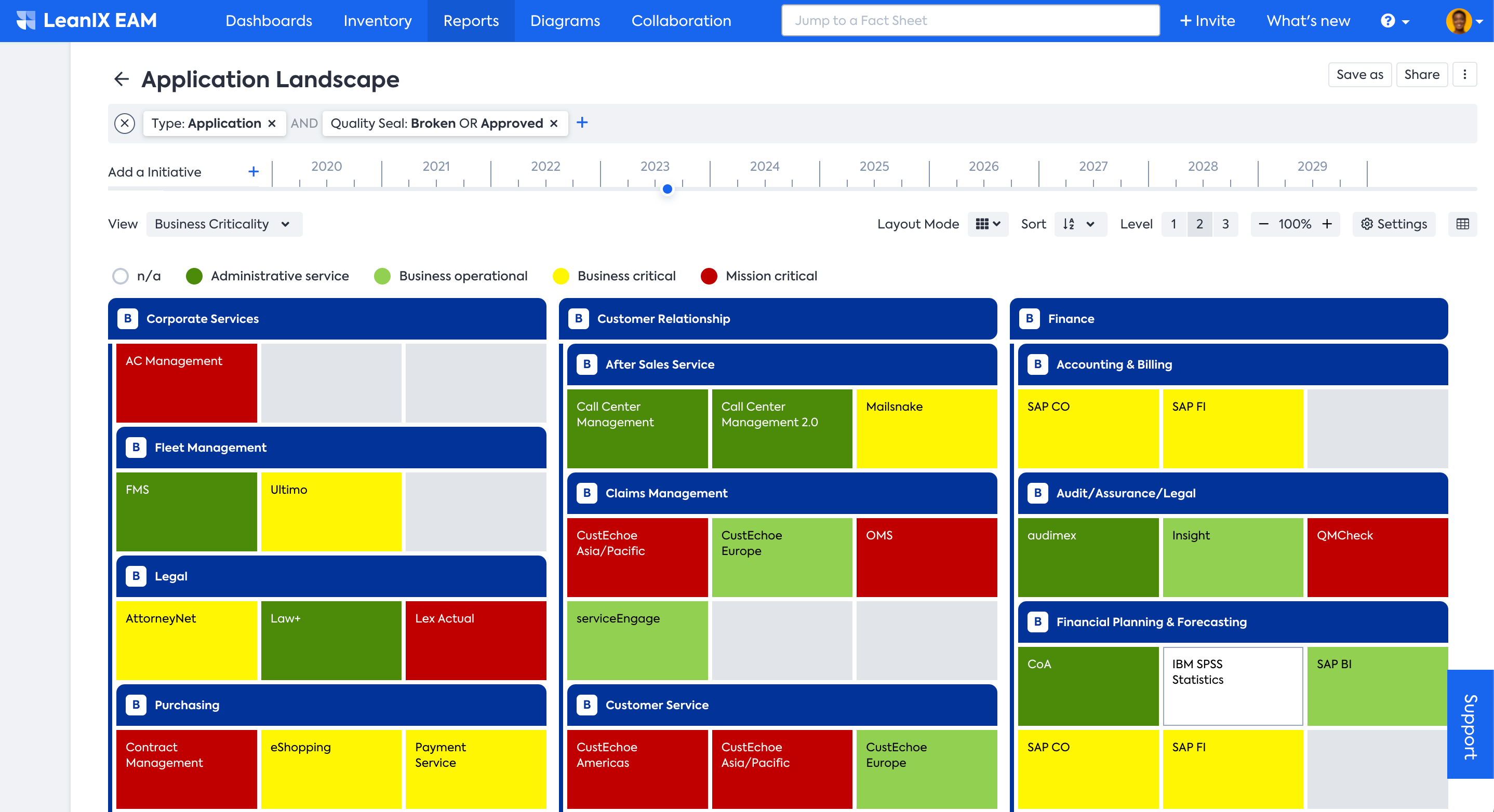Set hierarchy Level to 3
This screenshot has height=812, width=1494.
tap(1225, 224)
